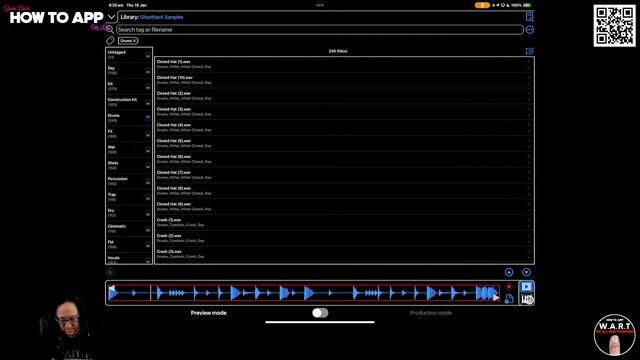
Task: Click the red record button beside waveform
Action: pyautogui.click(x=509, y=287)
